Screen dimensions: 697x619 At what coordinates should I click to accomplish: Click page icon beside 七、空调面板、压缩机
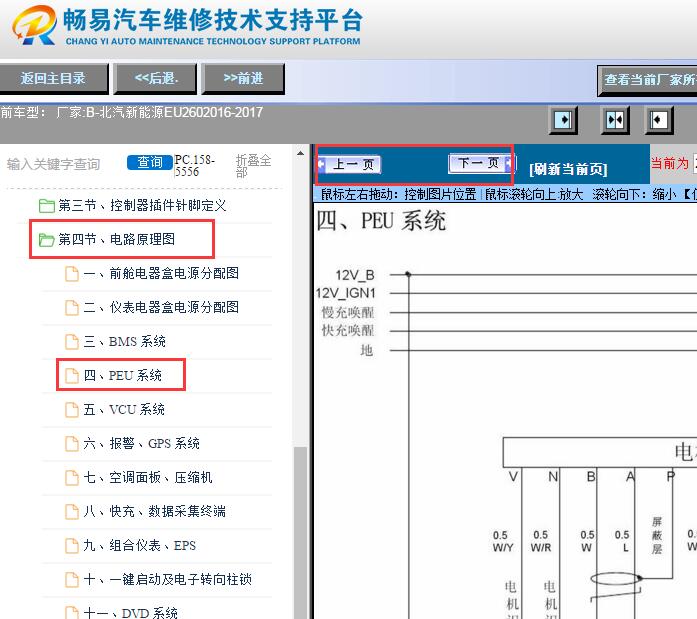point(72,478)
